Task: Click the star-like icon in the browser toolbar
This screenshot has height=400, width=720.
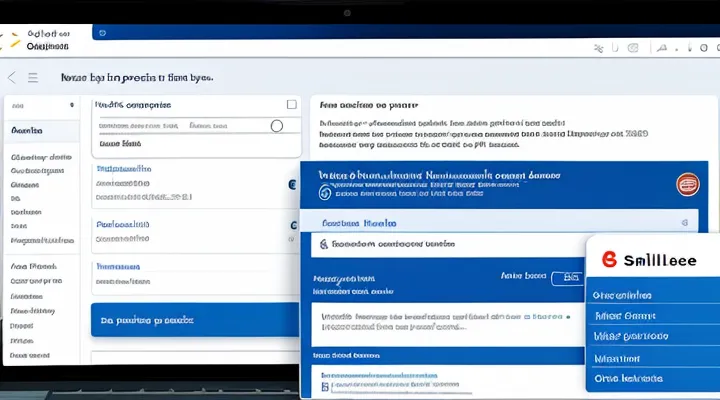Action: coord(598,47)
